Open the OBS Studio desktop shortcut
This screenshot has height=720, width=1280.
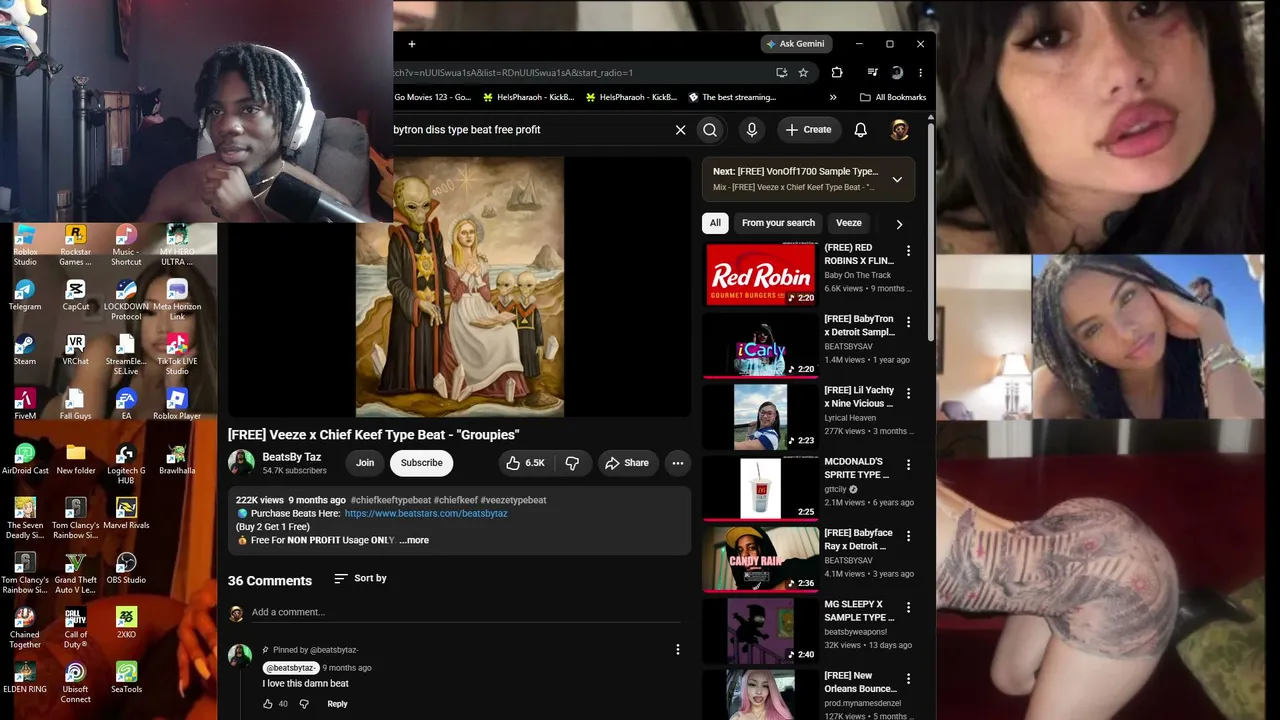click(x=126, y=569)
